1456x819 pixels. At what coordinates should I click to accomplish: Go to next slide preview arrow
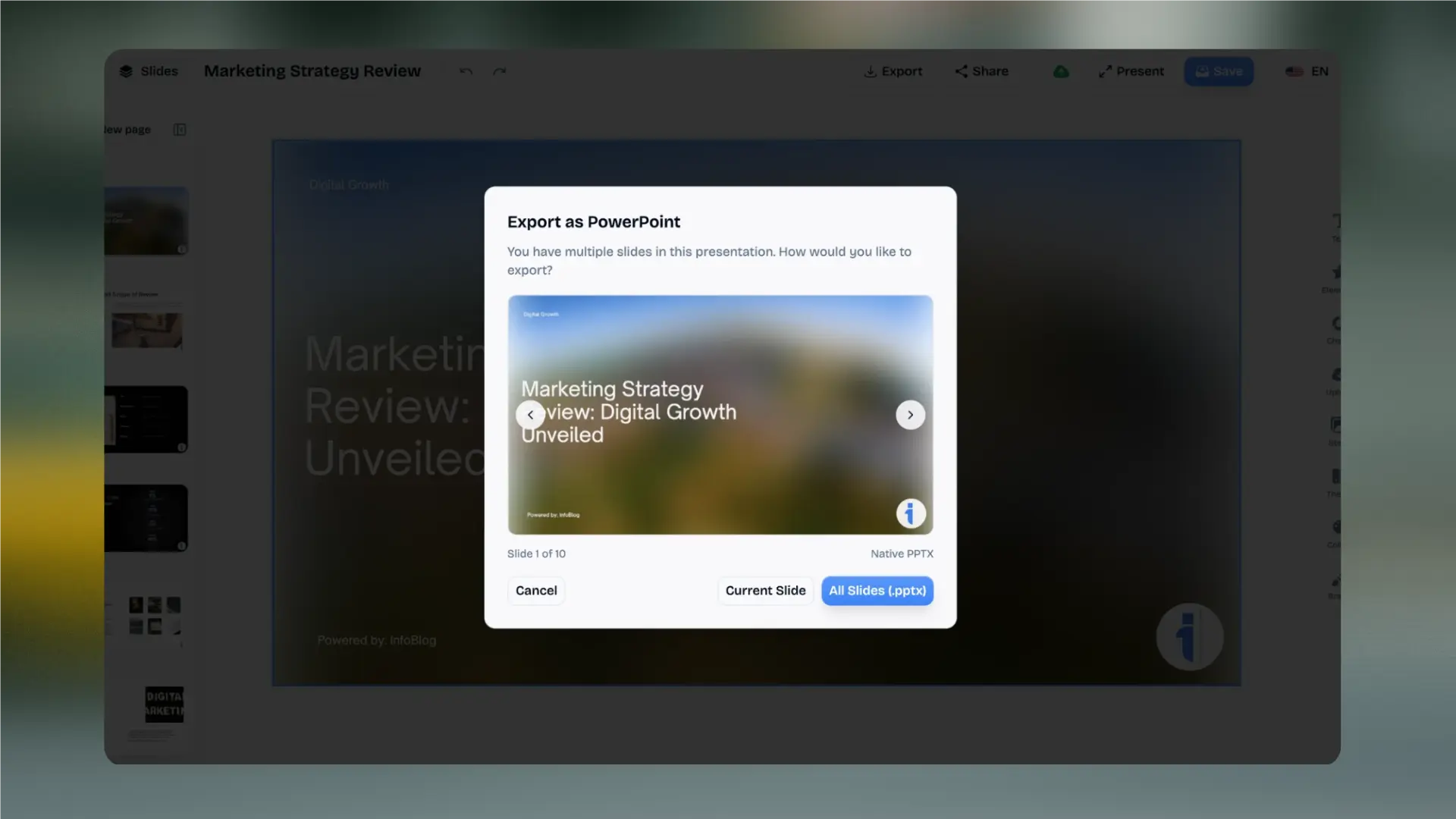click(910, 415)
